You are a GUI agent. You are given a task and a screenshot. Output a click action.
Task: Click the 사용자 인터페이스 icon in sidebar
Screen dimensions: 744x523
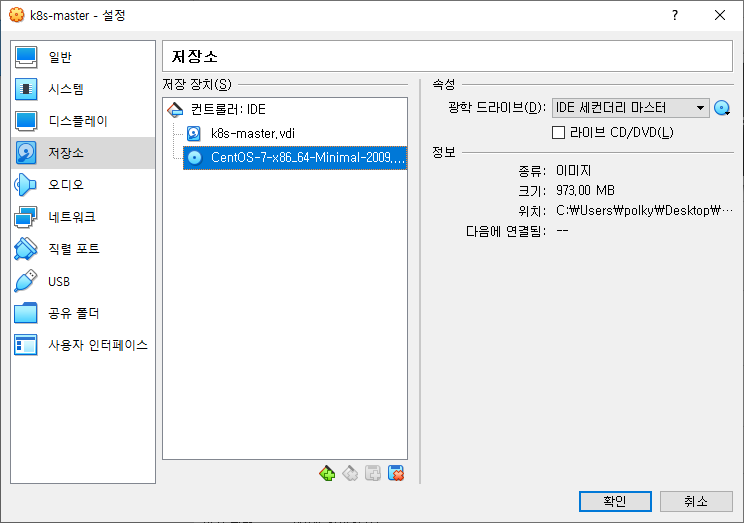(x=26, y=345)
